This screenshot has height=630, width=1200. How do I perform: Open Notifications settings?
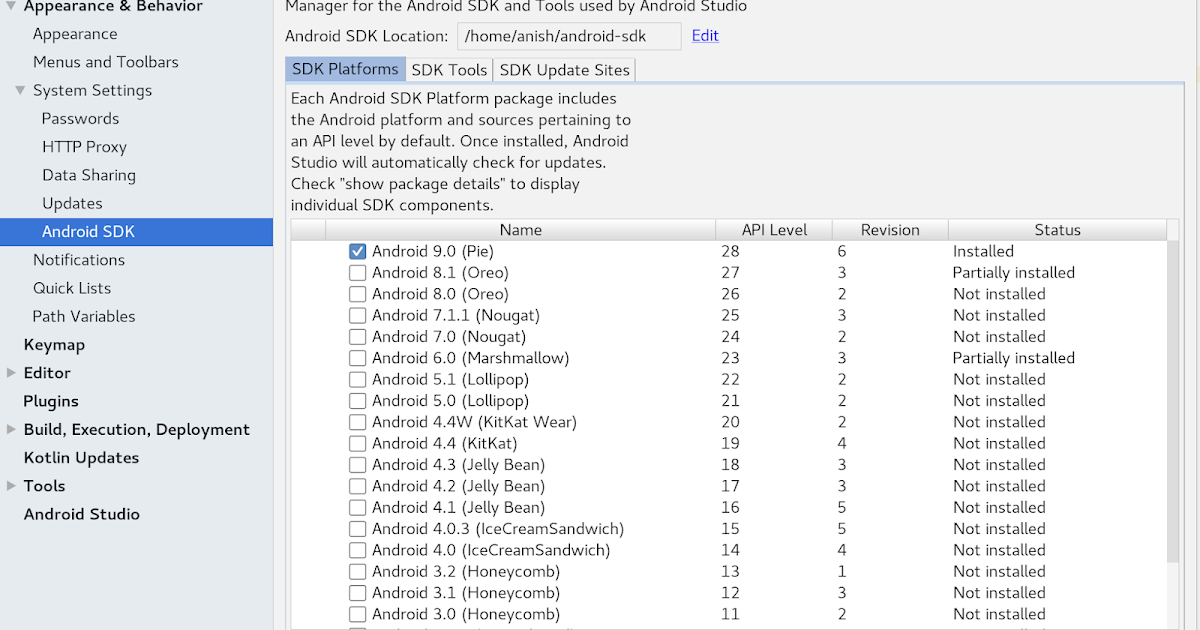(x=79, y=260)
